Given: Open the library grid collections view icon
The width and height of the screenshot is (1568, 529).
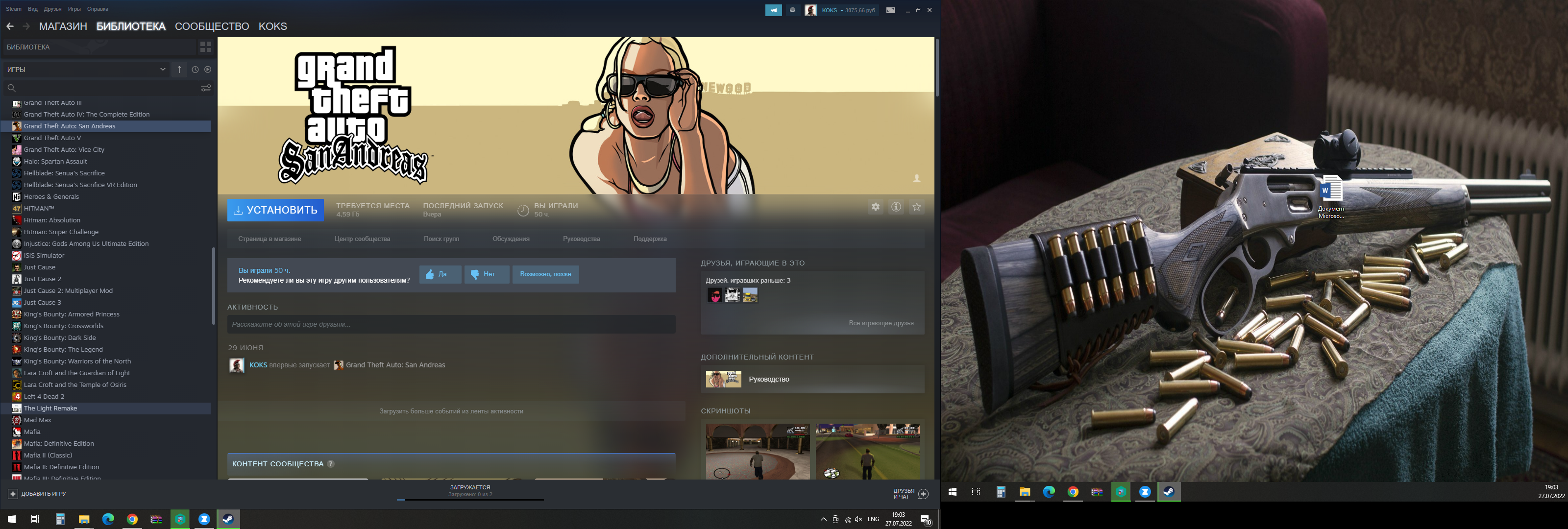Looking at the screenshot, I should tap(206, 47).
